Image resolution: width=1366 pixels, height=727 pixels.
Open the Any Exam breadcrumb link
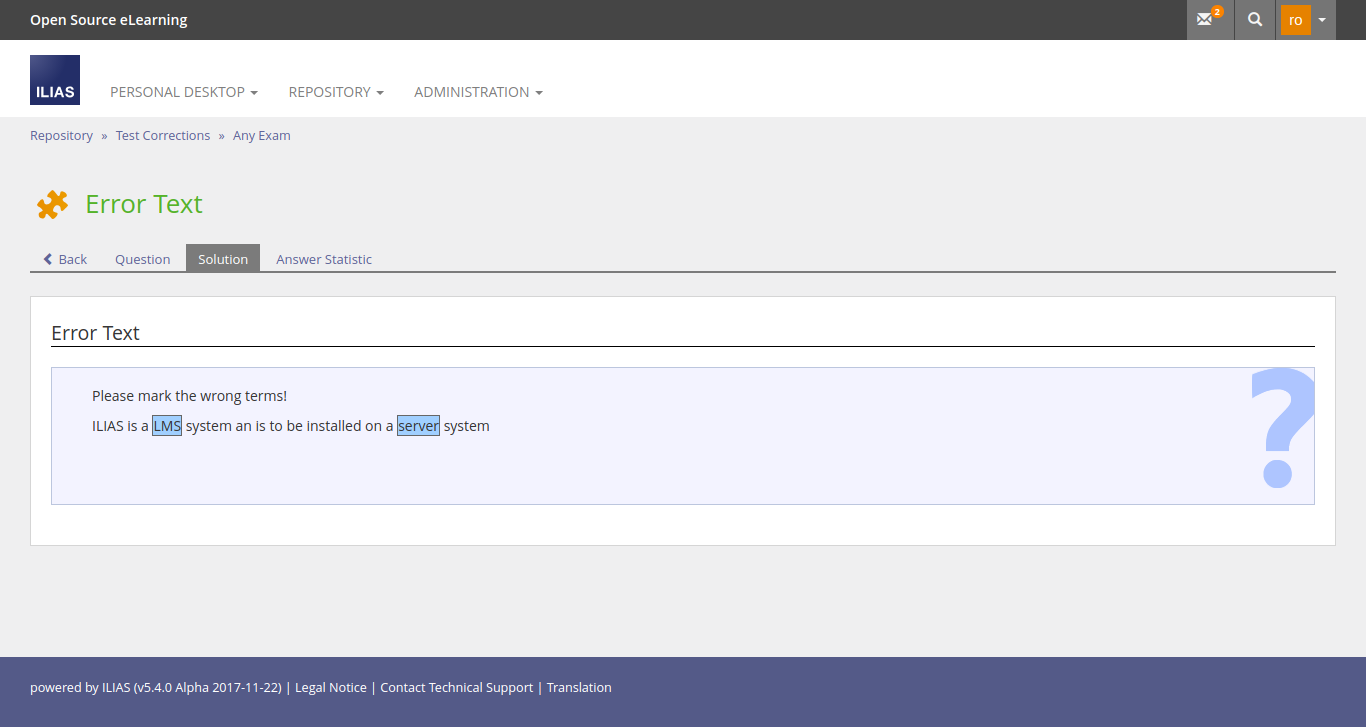262,136
